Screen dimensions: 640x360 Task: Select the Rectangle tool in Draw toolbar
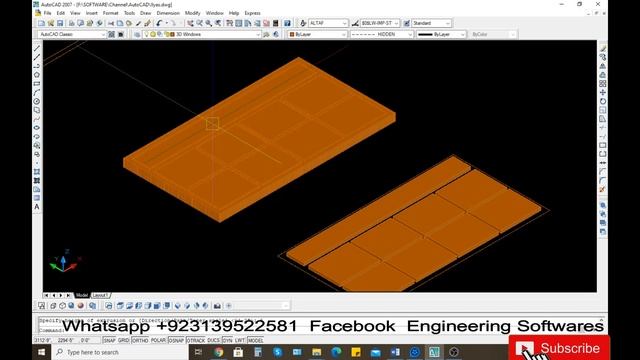[x=37, y=84]
